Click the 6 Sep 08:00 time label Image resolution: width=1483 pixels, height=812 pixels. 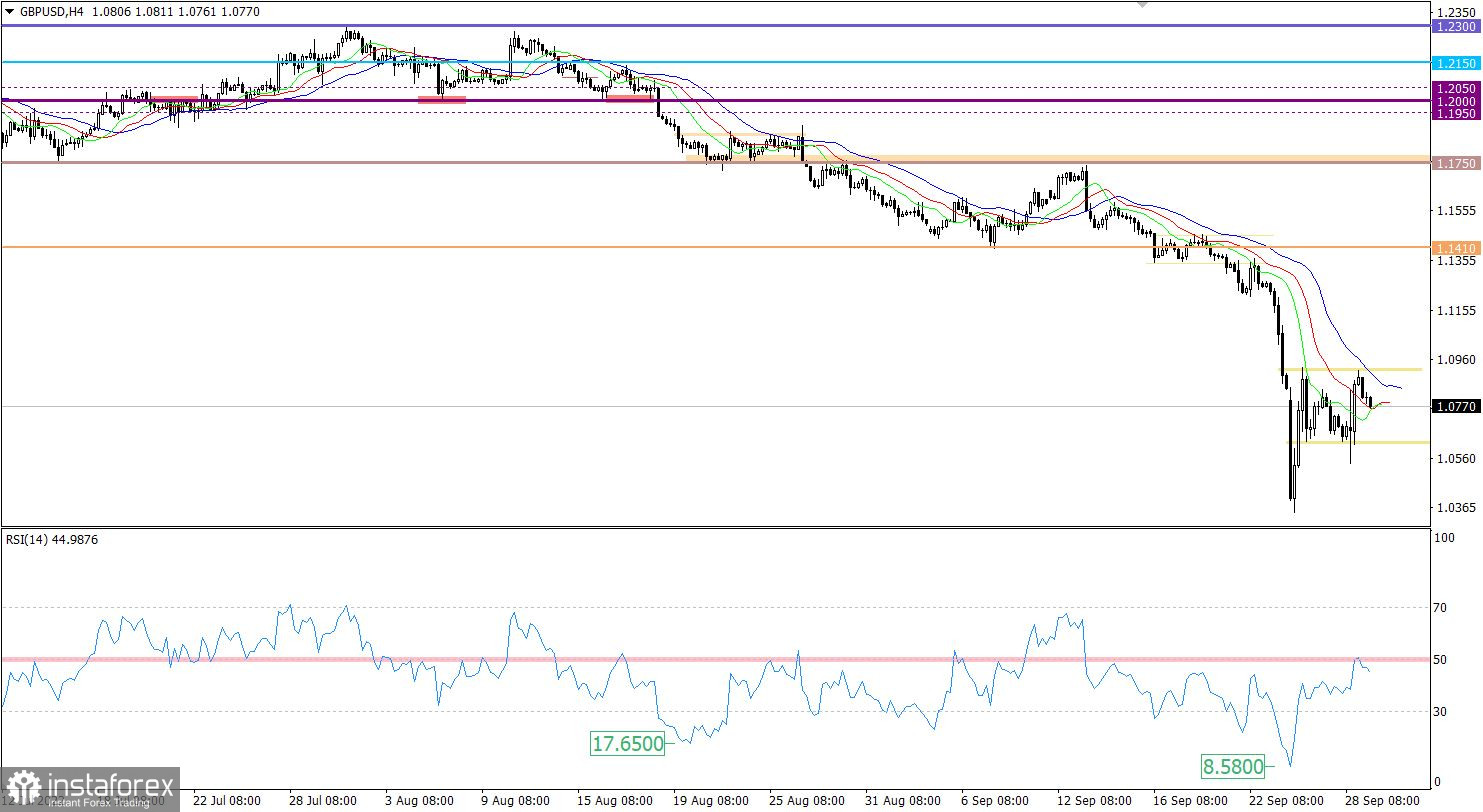994,801
